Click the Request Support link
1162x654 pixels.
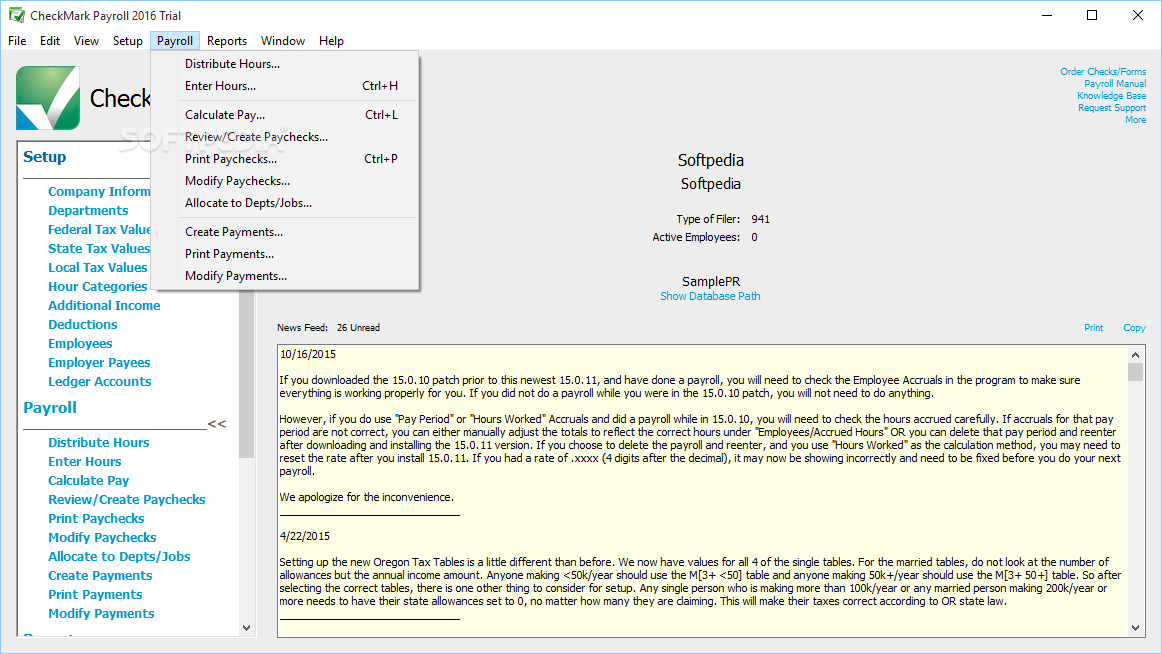click(1112, 107)
